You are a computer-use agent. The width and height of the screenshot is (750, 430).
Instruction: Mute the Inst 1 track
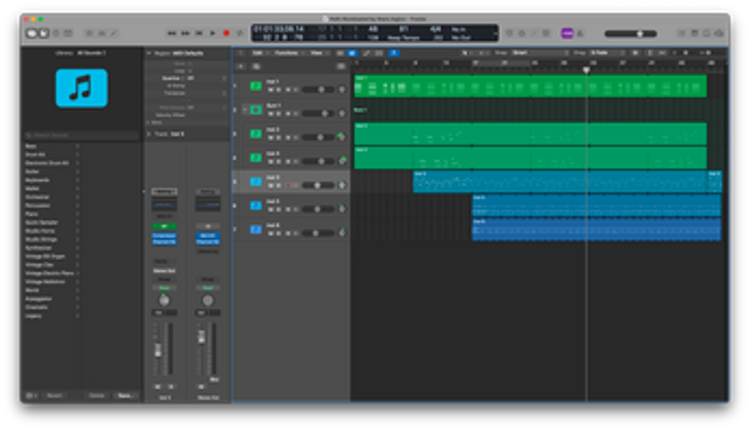[270, 90]
